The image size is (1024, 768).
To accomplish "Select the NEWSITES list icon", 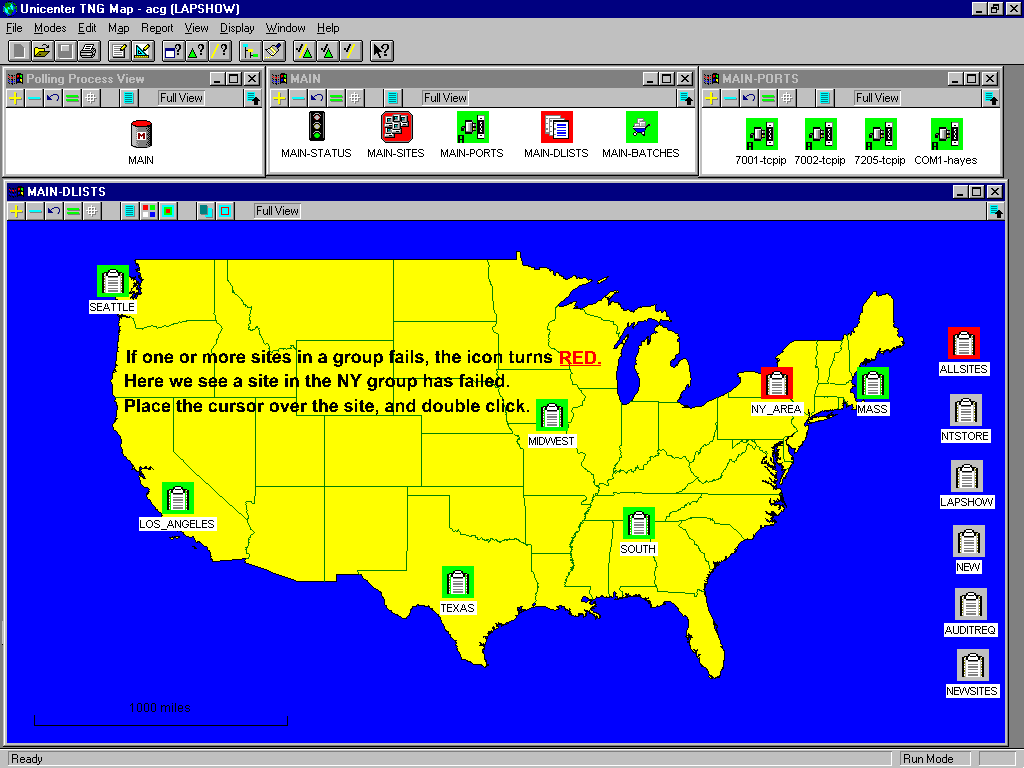I will [x=973, y=665].
